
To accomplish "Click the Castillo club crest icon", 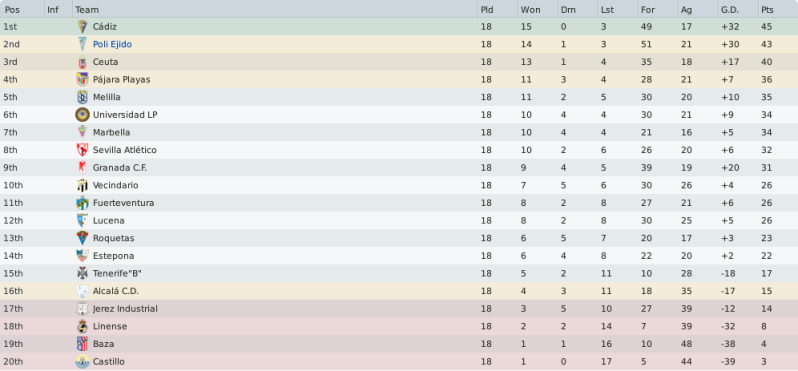I will tap(82, 362).
